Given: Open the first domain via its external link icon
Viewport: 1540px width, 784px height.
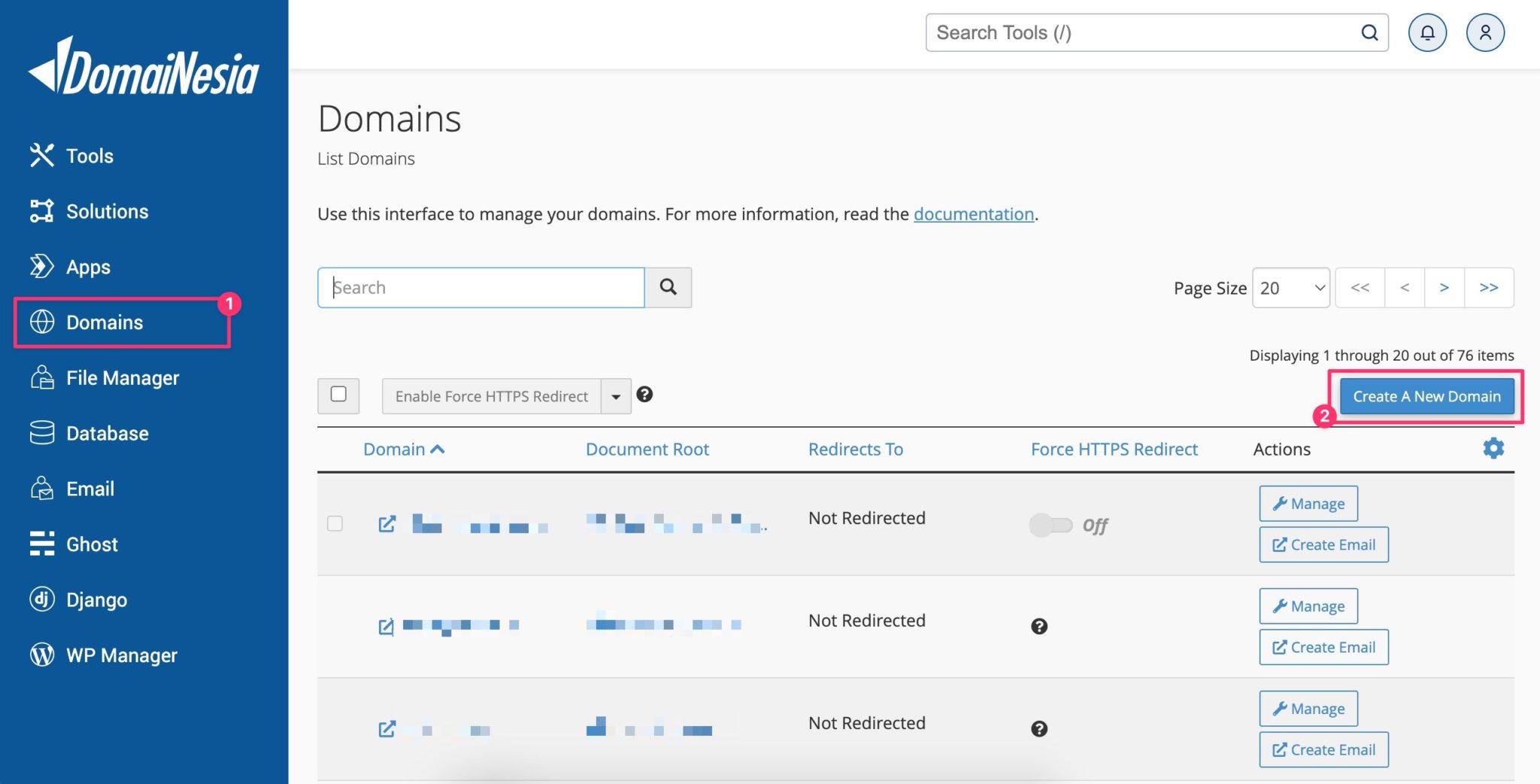Looking at the screenshot, I should [x=387, y=524].
